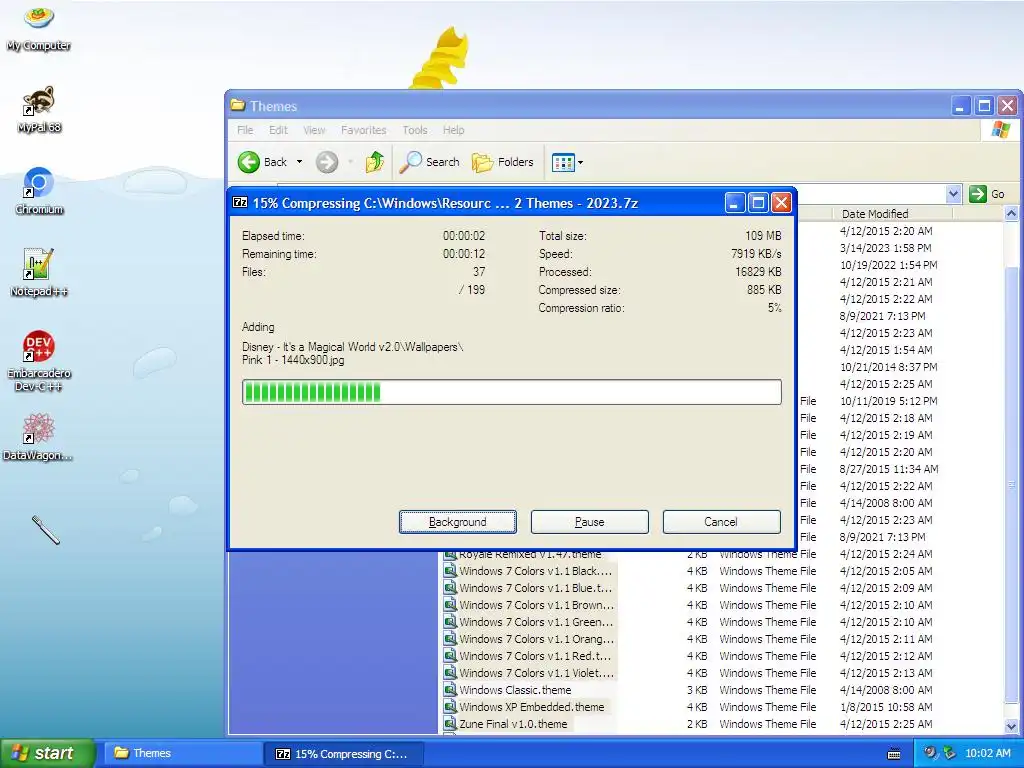Click date 10/11/2019 5:12 PM entry
Viewport: 1024px width, 768px height.
(888, 401)
